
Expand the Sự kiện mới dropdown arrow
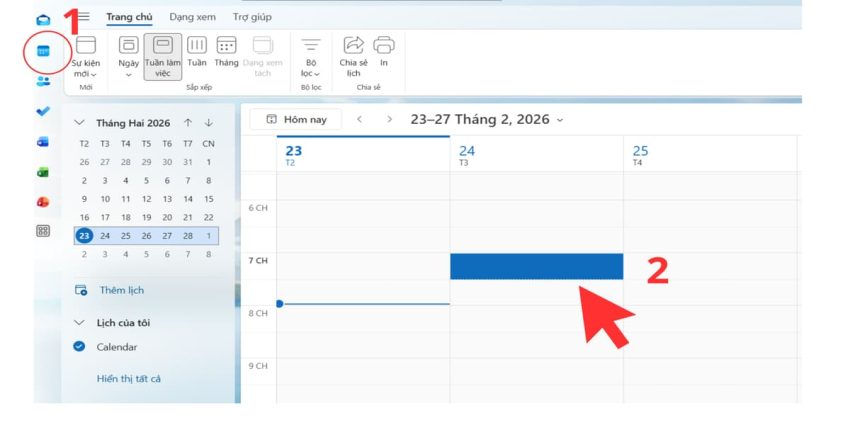94,75
